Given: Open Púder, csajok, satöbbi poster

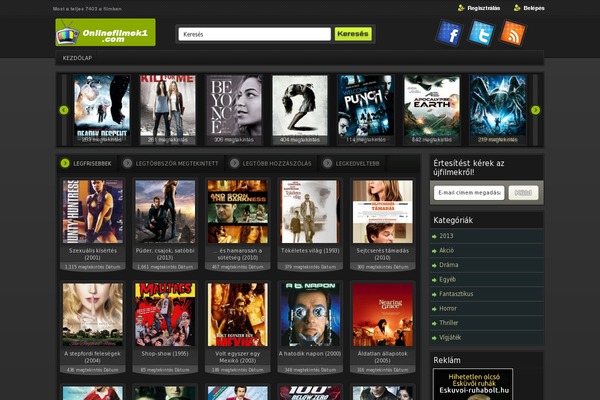Looking at the screenshot, I should click(165, 212).
